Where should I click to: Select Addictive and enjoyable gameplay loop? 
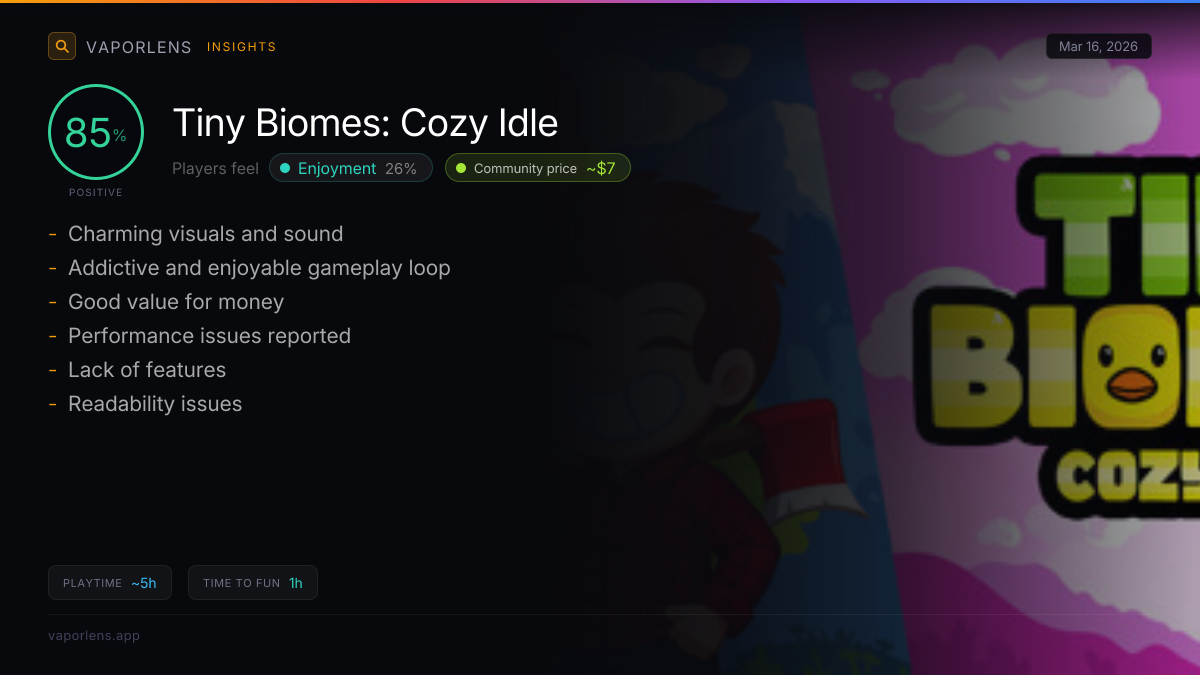259,268
